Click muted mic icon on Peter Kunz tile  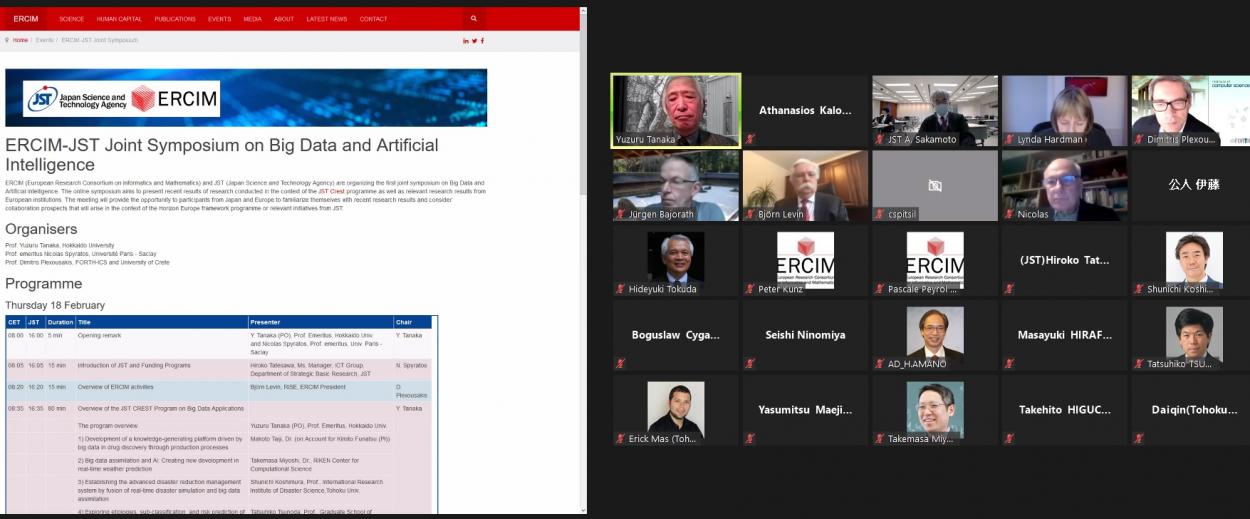point(750,289)
